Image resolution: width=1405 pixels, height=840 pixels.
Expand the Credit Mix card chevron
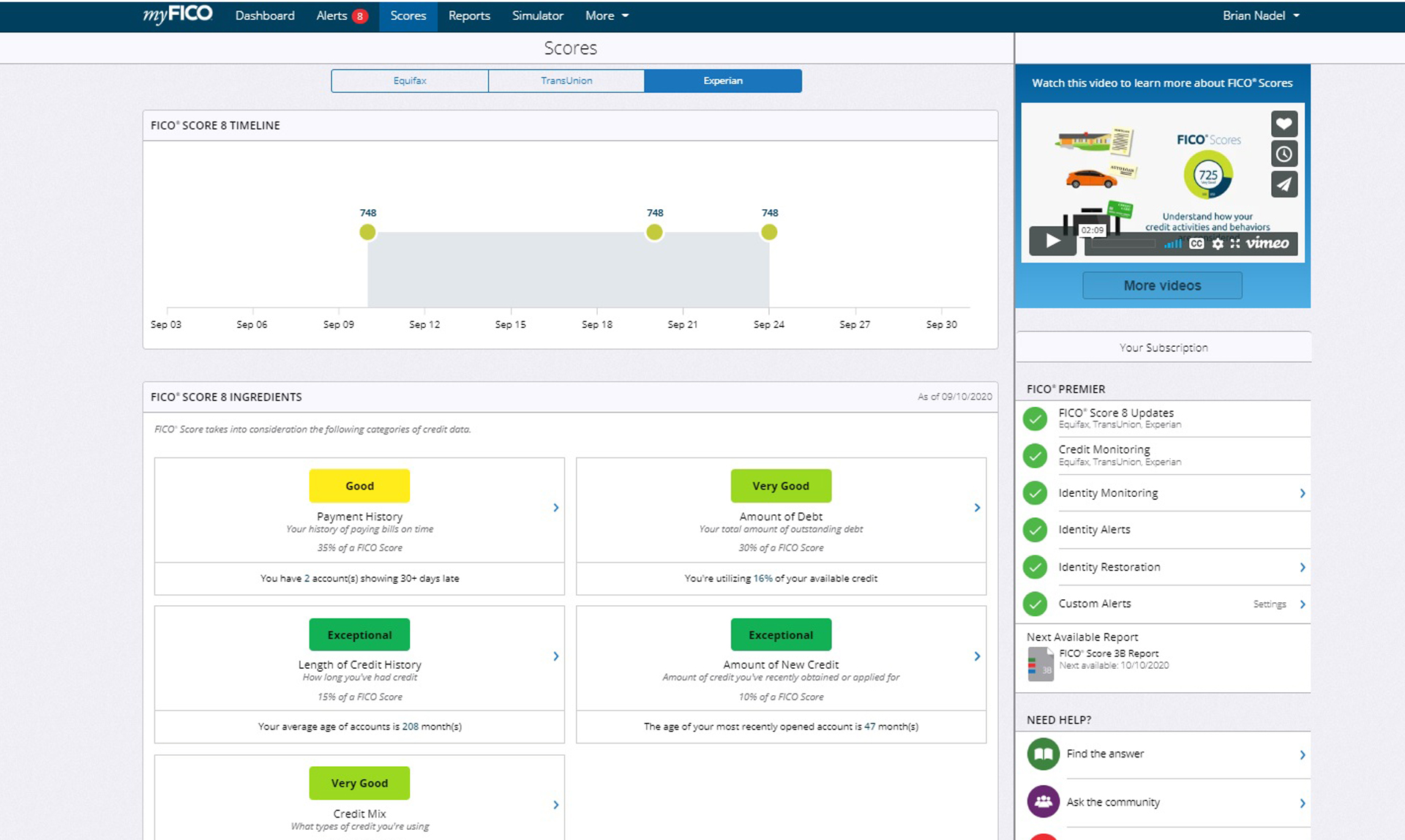click(556, 805)
